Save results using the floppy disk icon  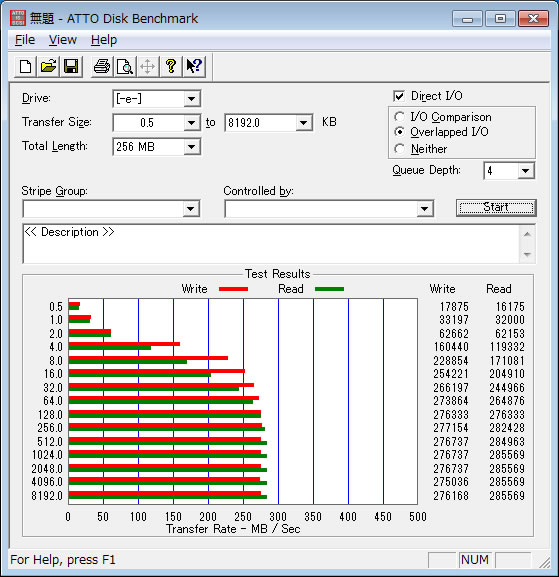[71, 67]
